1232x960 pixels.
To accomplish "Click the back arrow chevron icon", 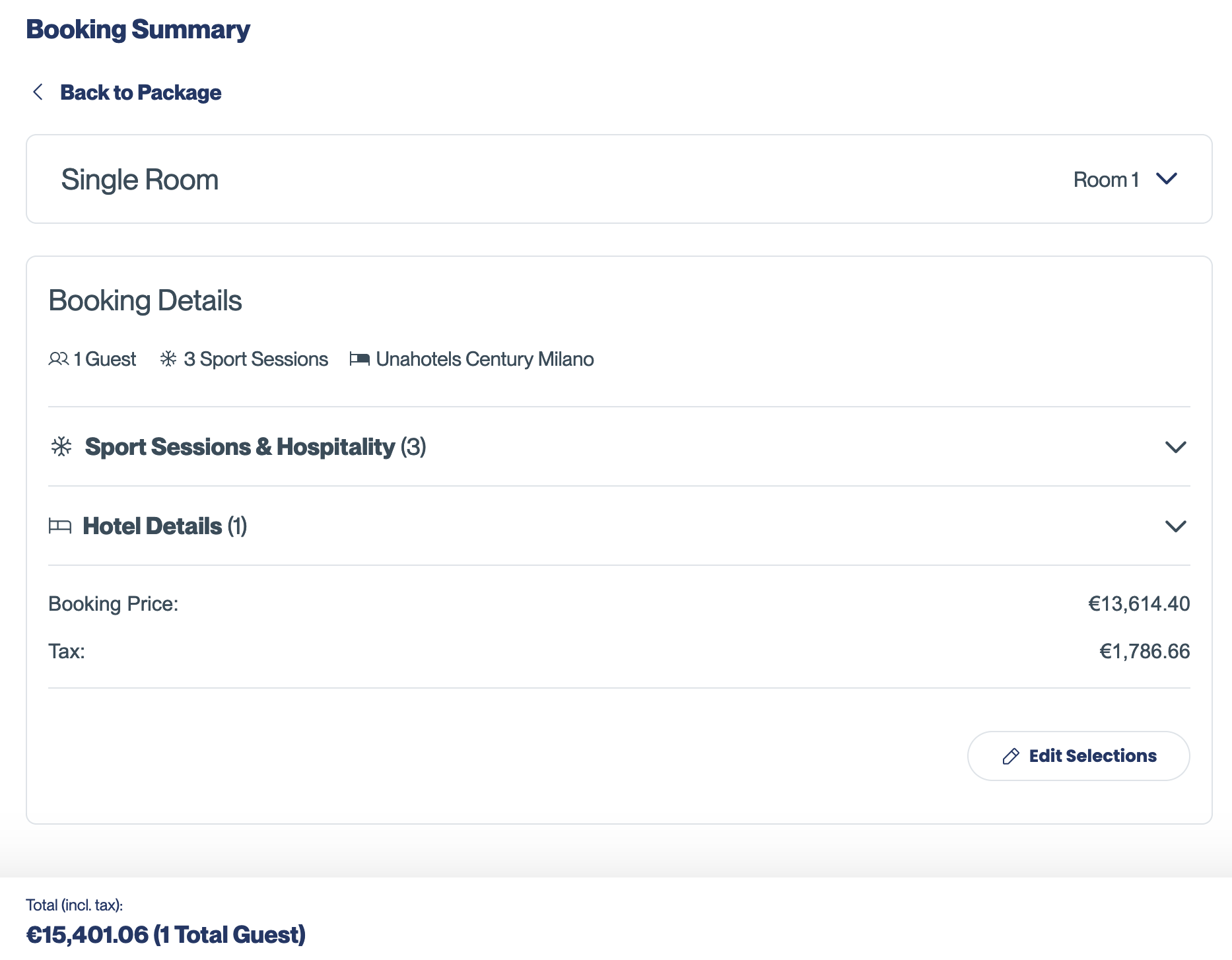I will (x=38, y=92).
